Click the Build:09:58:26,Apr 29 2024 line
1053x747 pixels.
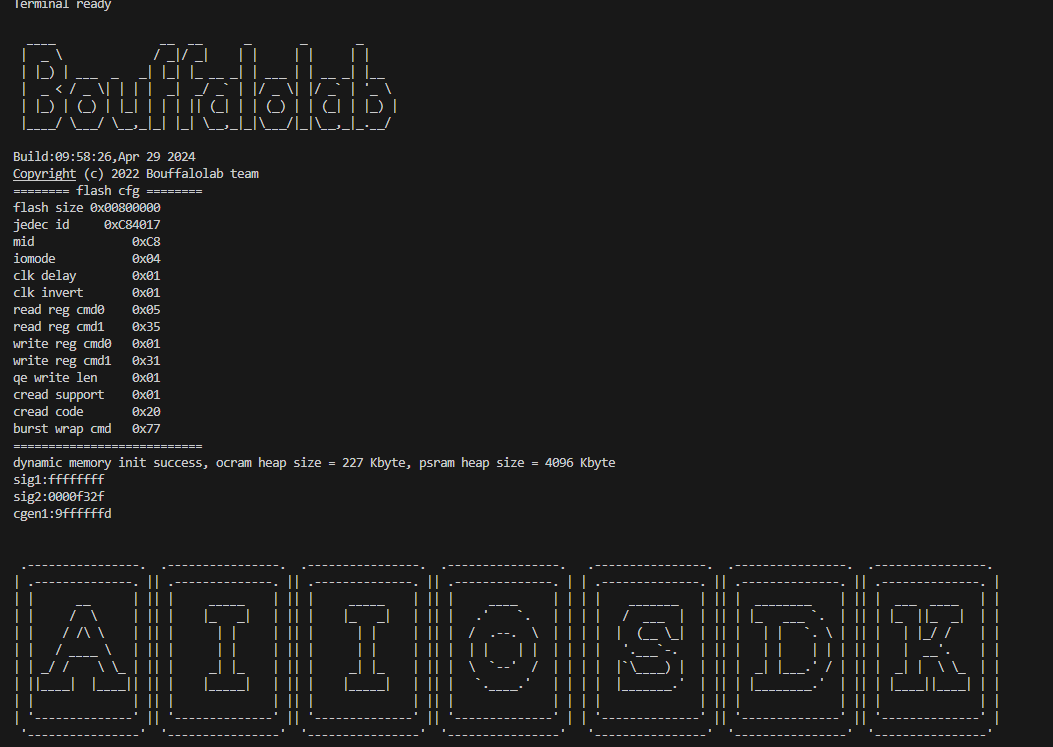[x=104, y=157]
